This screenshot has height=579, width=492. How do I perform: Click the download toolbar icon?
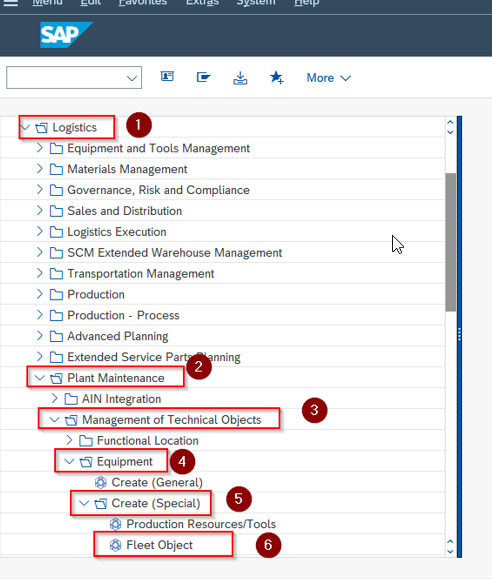click(240, 78)
